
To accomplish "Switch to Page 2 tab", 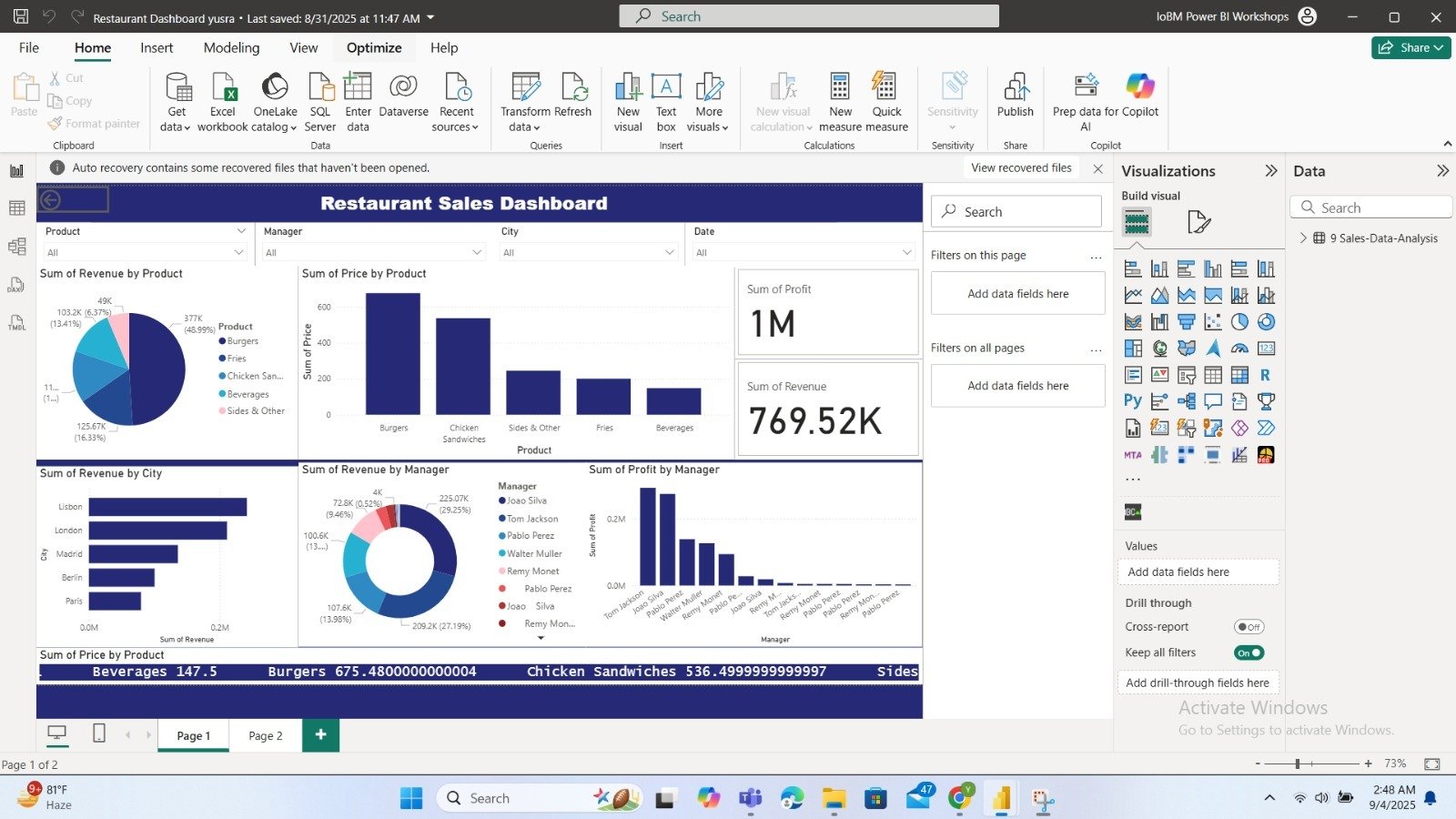I will point(266,735).
